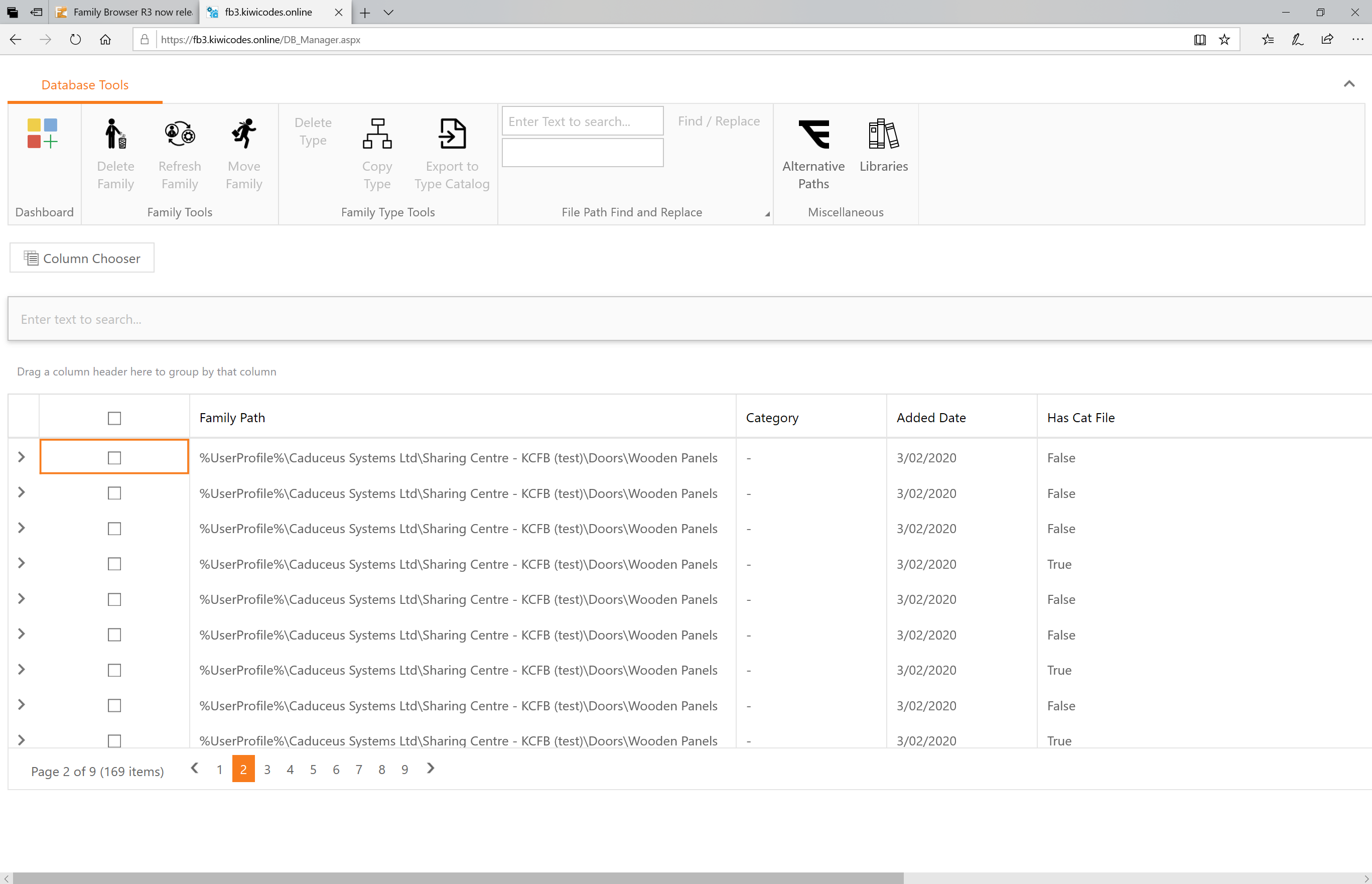The height and width of the screenshot is (884, 1372).
Task: Click the grid search text box
Action: [x=689, y=319]
